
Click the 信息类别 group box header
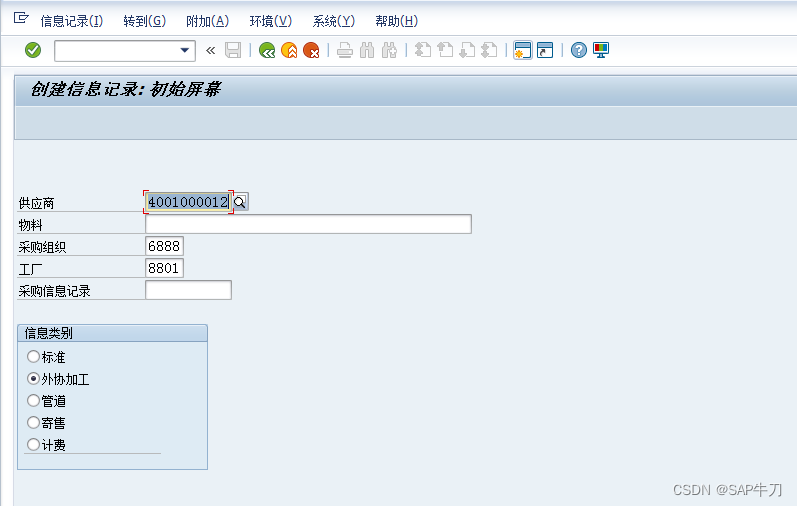coord(112,333)
